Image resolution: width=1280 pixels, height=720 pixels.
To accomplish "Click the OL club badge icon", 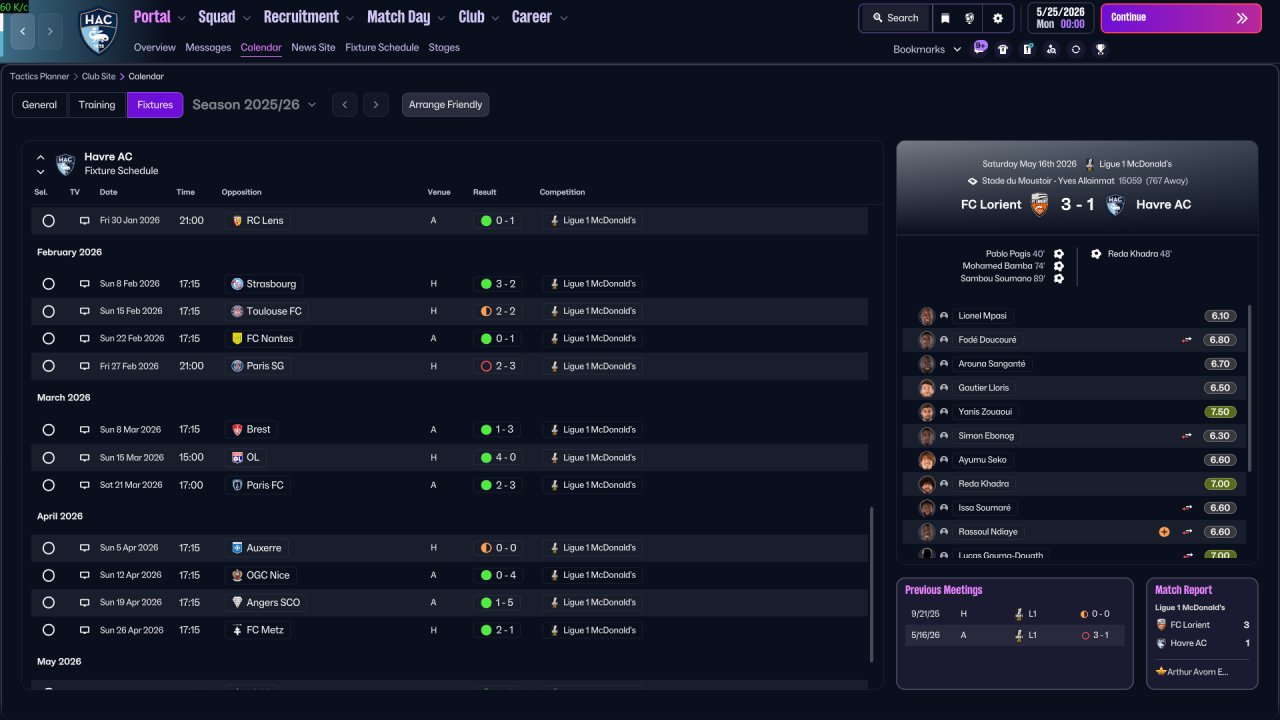I will 237,457.
